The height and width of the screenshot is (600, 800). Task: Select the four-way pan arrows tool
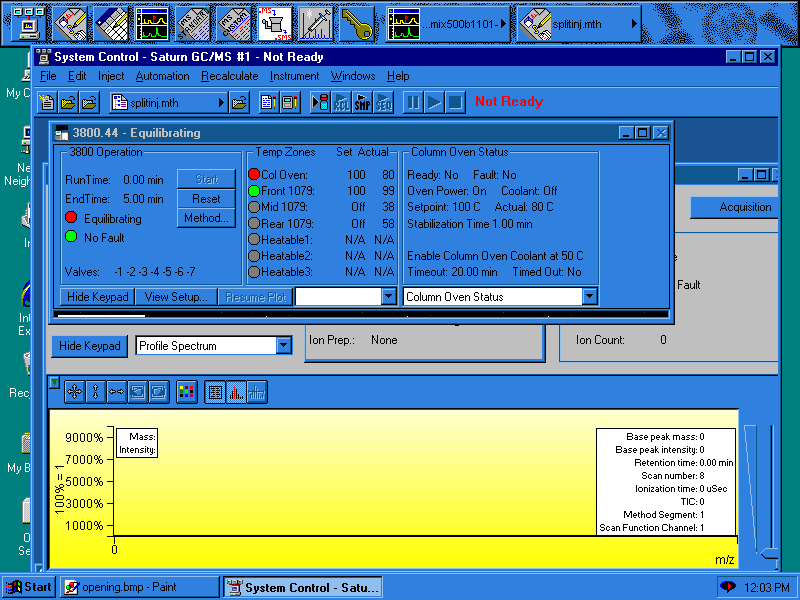(x=74, y=392)
